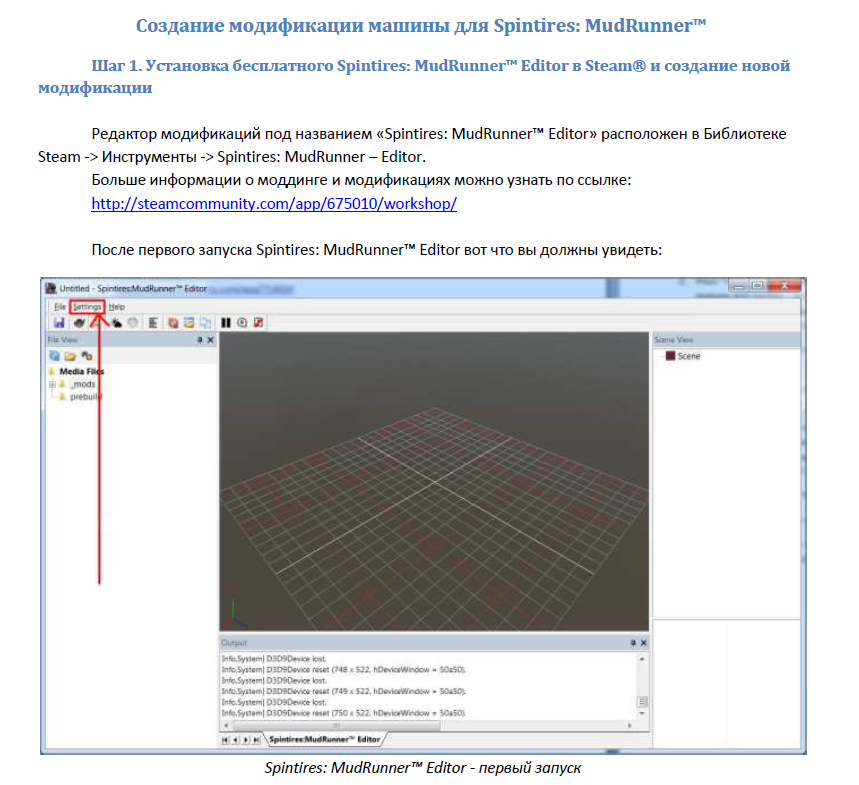Click the log line with '749 x 522'
This screenshot has width=859, height=785.
344,691
